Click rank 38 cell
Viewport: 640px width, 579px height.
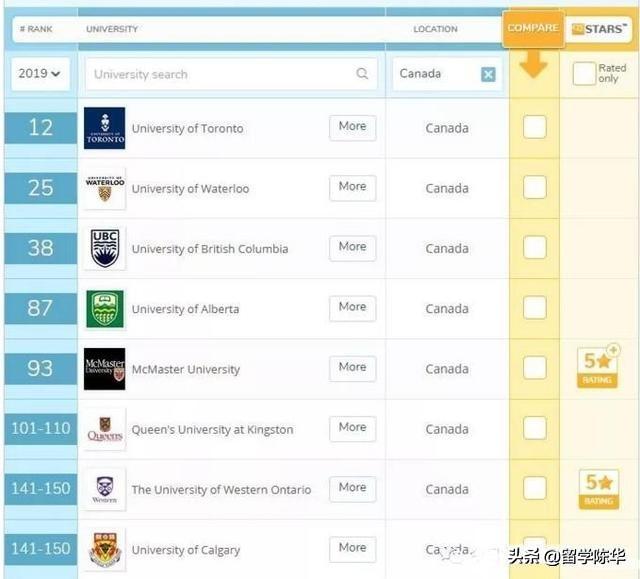(x=41, y=248)
